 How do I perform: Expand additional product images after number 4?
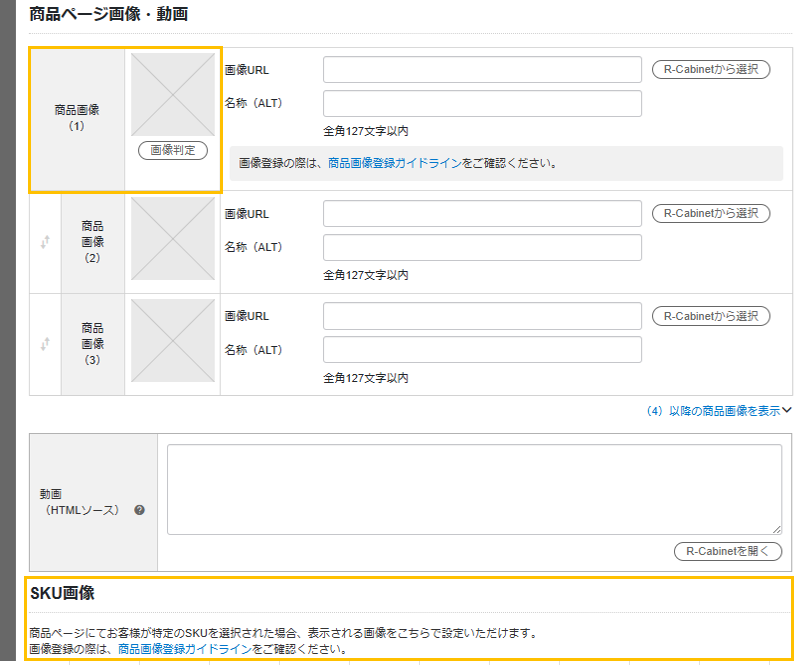pos(710,410)
